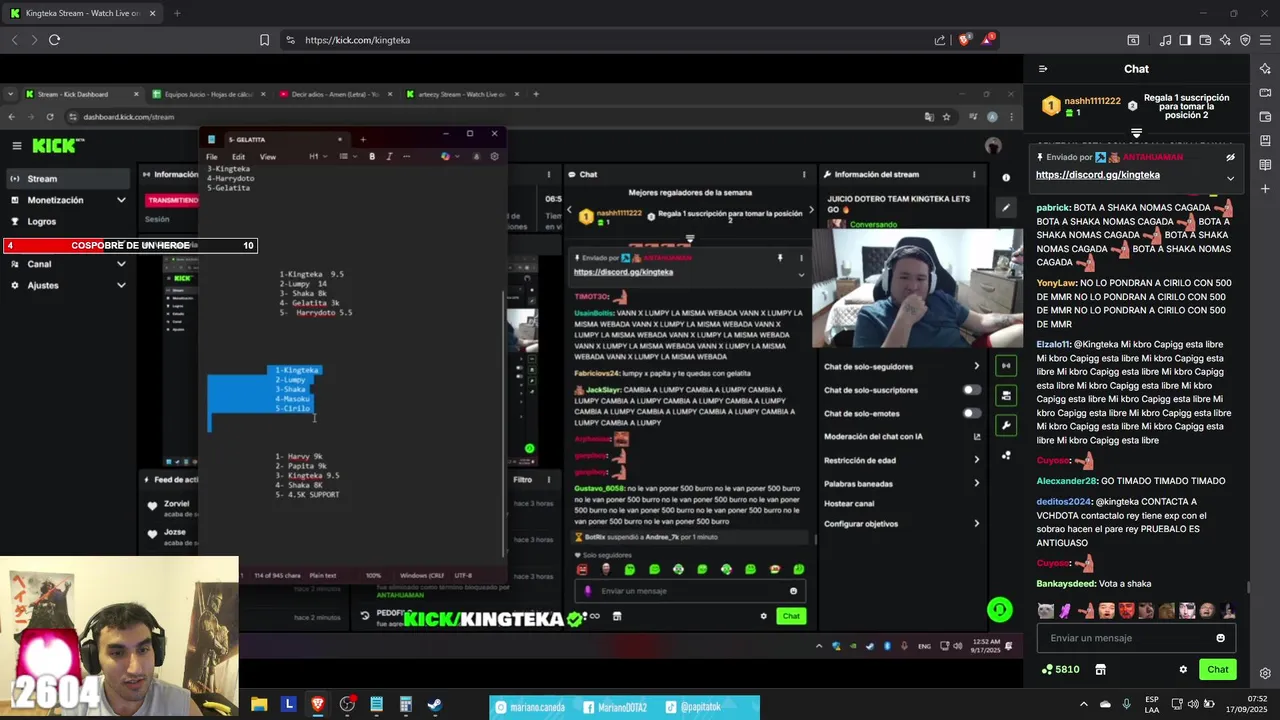Toggle italic in streamed Notepad toolbar
The width and height of the screenshot is (1280, 720).
[389, 156]
